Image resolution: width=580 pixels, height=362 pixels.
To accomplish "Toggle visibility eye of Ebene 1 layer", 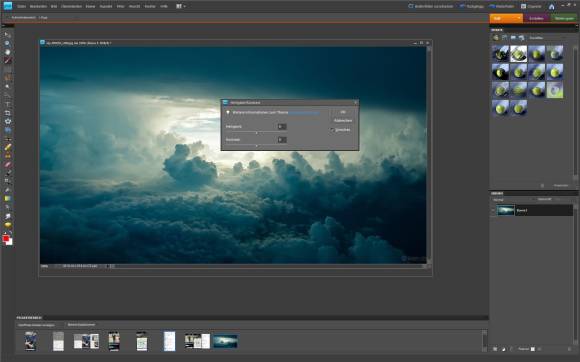I will pyautogui.click(x=493, y=210).
